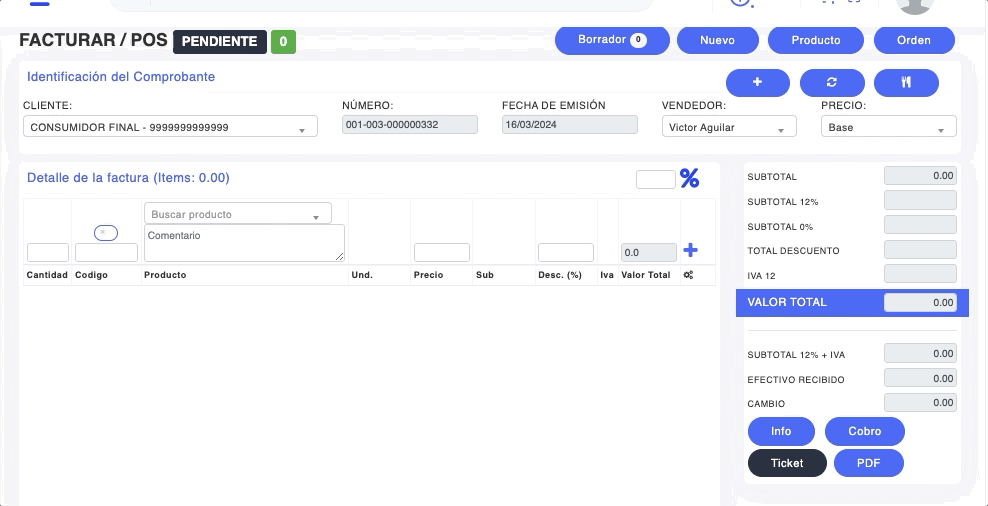Click the Borrador button
Screen dimensions: 988x506
(x=611, y=40)
